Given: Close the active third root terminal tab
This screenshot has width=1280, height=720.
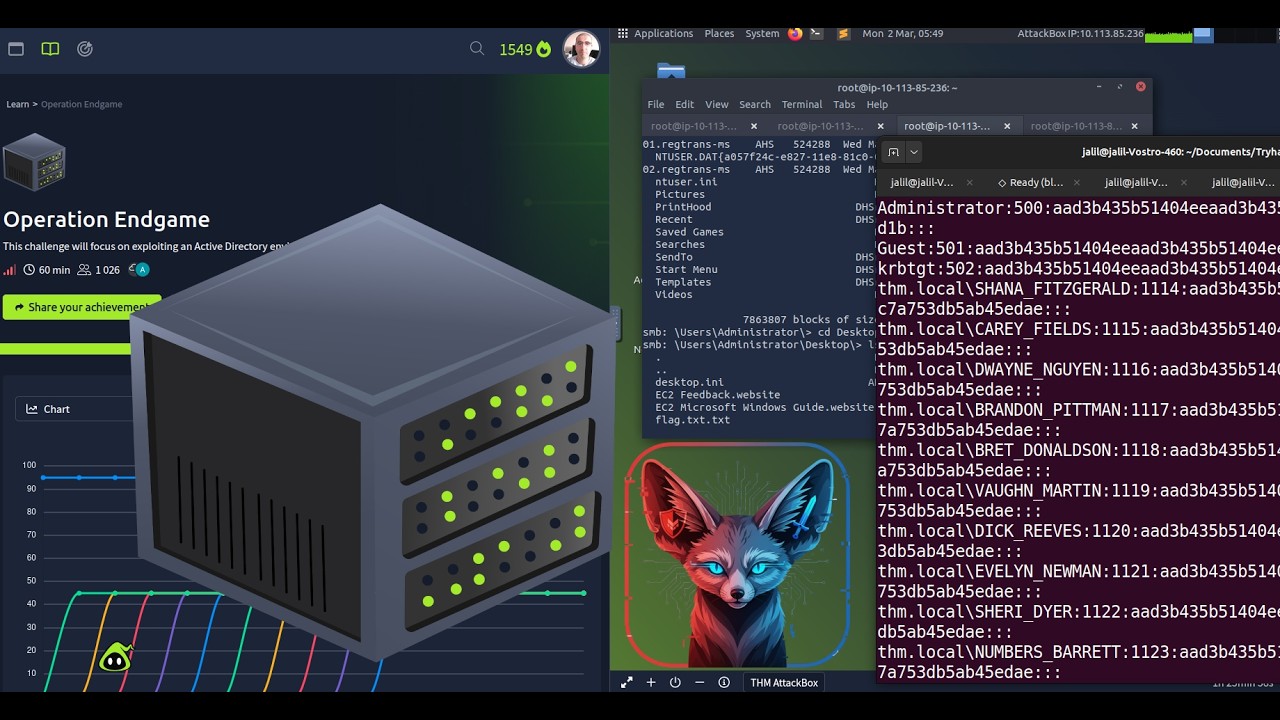Looking at the screenshot, I should (1007, 126).
